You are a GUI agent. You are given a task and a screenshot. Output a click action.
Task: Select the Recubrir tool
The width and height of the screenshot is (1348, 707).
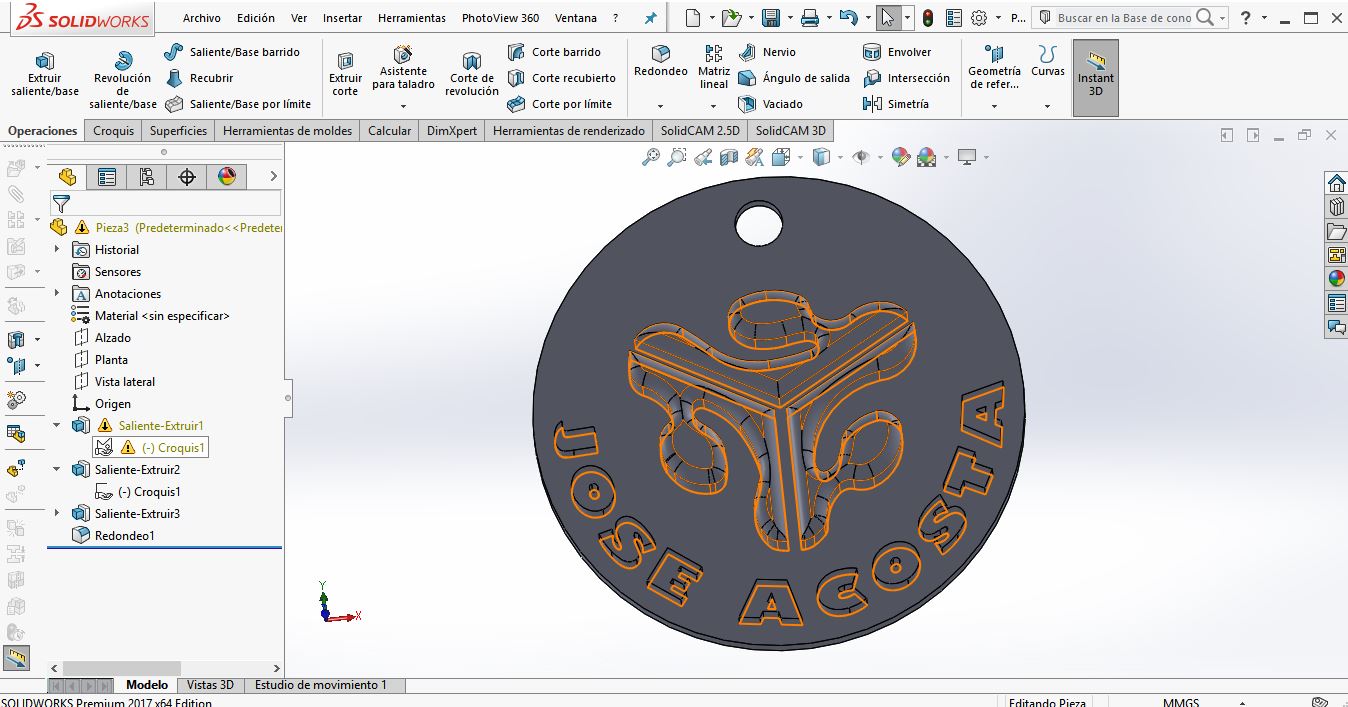tap(199, 78)
